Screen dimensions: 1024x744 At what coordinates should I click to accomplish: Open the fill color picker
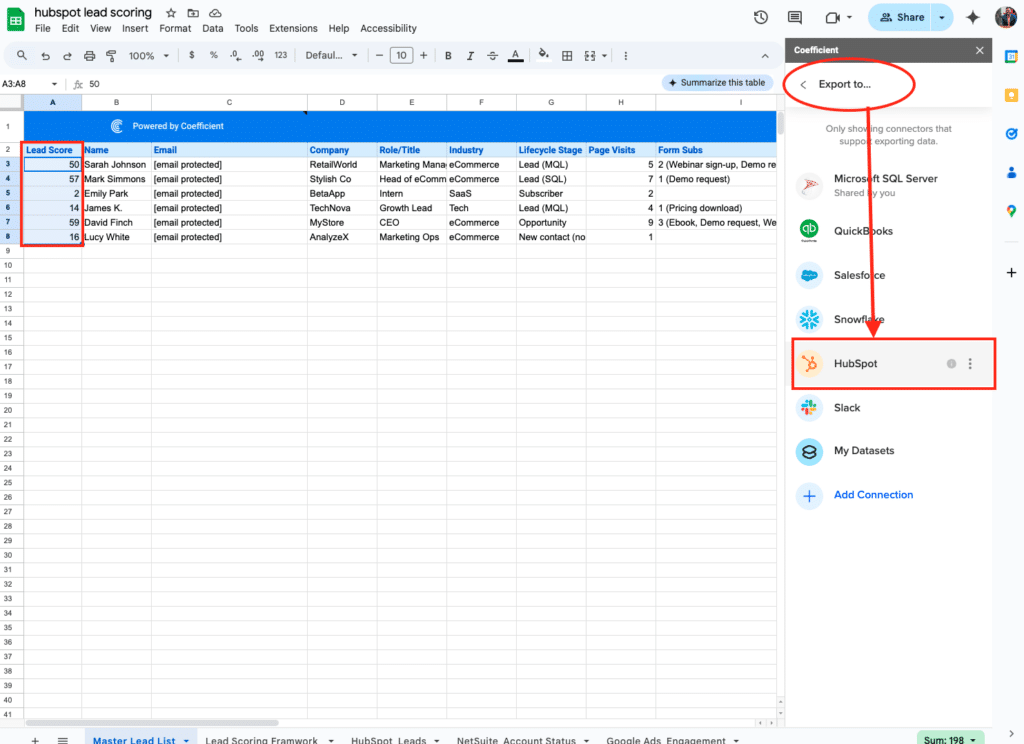[x=543, y=56]
